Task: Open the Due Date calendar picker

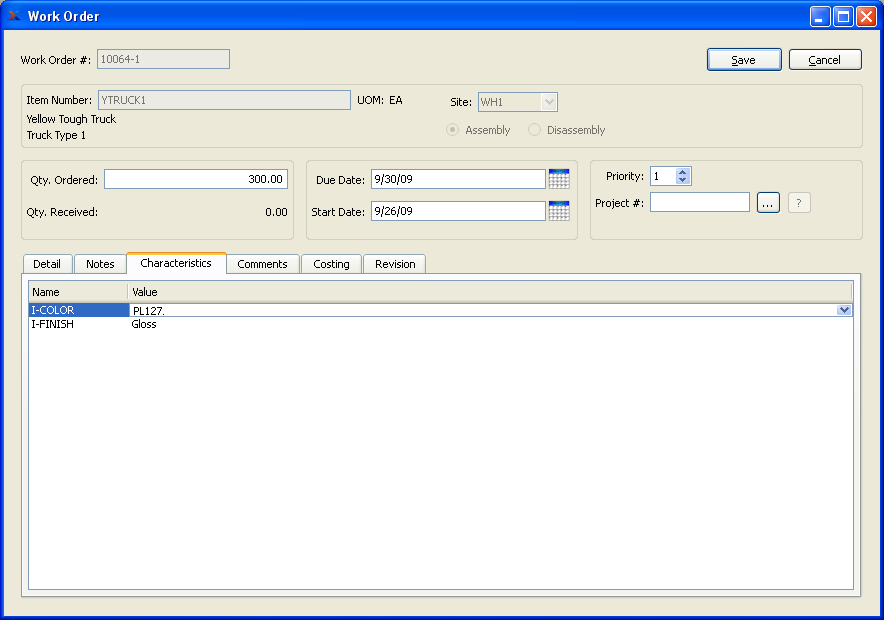Action: tap(559, 179)
